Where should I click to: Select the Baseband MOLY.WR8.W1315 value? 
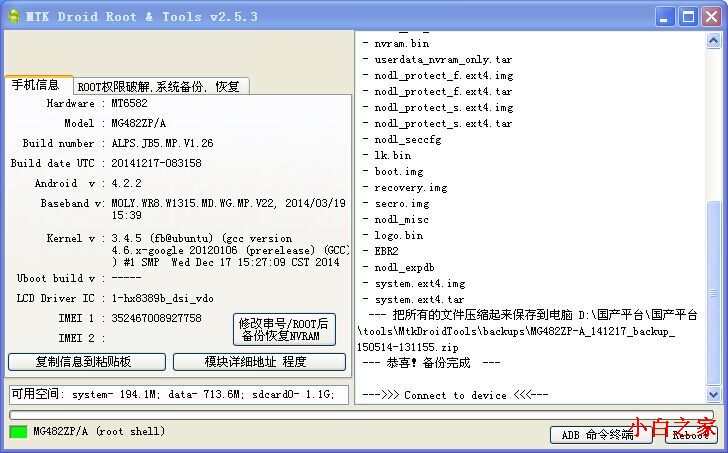click(228, 209)
